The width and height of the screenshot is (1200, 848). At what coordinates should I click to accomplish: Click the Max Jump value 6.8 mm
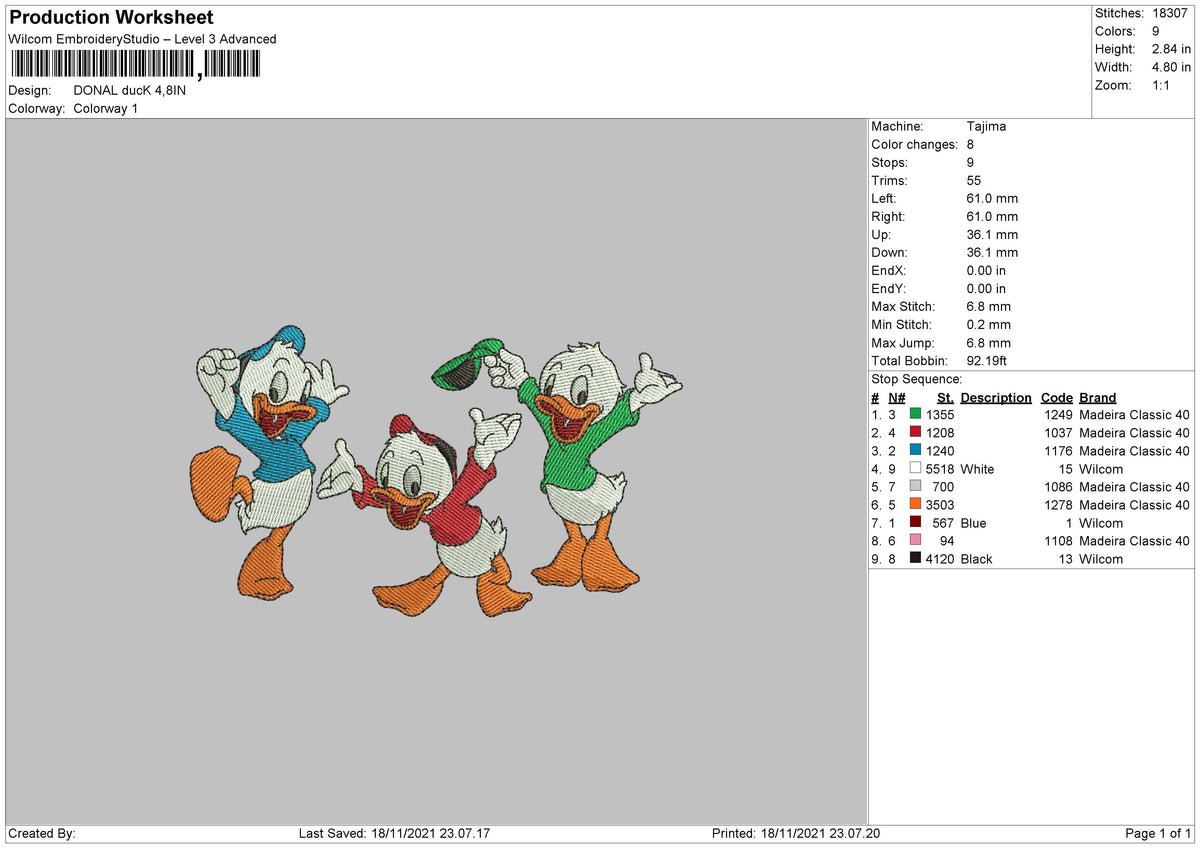(x=989, y=342)
